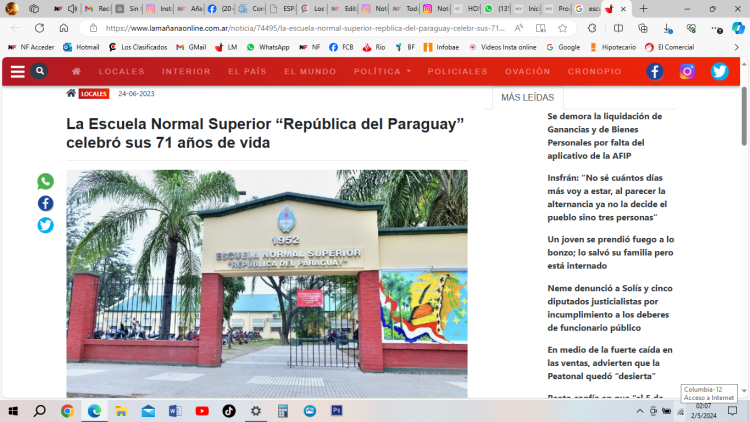Open El Mundo section

click(x=310, y=71)
